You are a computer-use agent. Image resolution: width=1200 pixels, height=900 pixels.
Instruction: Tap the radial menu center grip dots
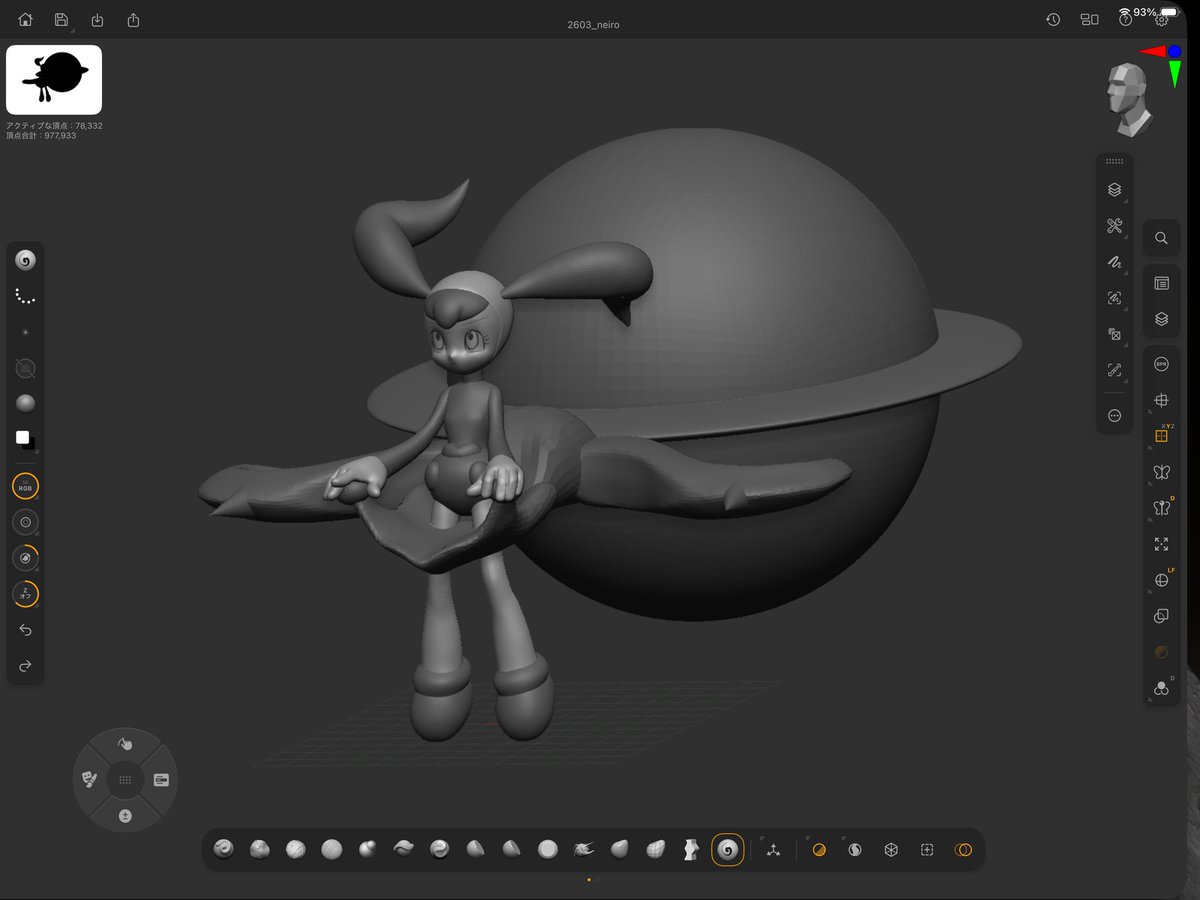click(x=125, y=779)
